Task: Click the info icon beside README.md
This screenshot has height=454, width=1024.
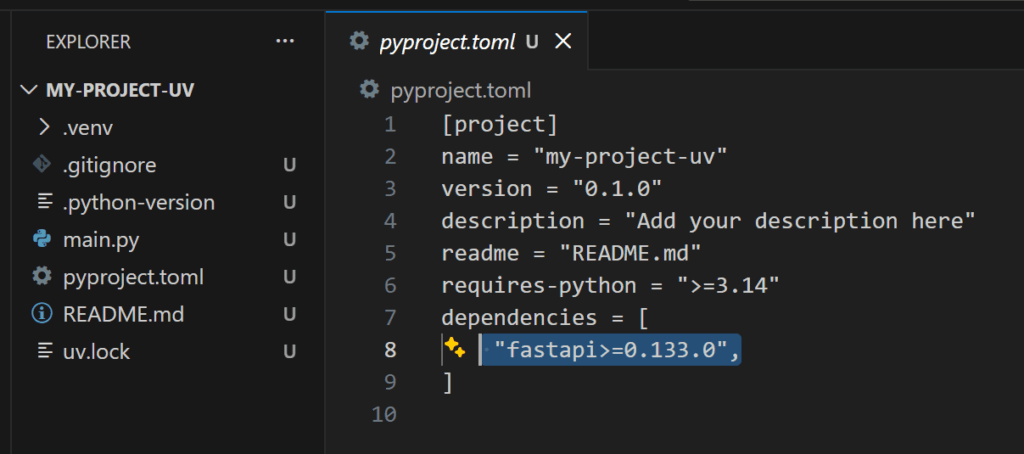Action: pyautogui.click(x=42, y=314)
